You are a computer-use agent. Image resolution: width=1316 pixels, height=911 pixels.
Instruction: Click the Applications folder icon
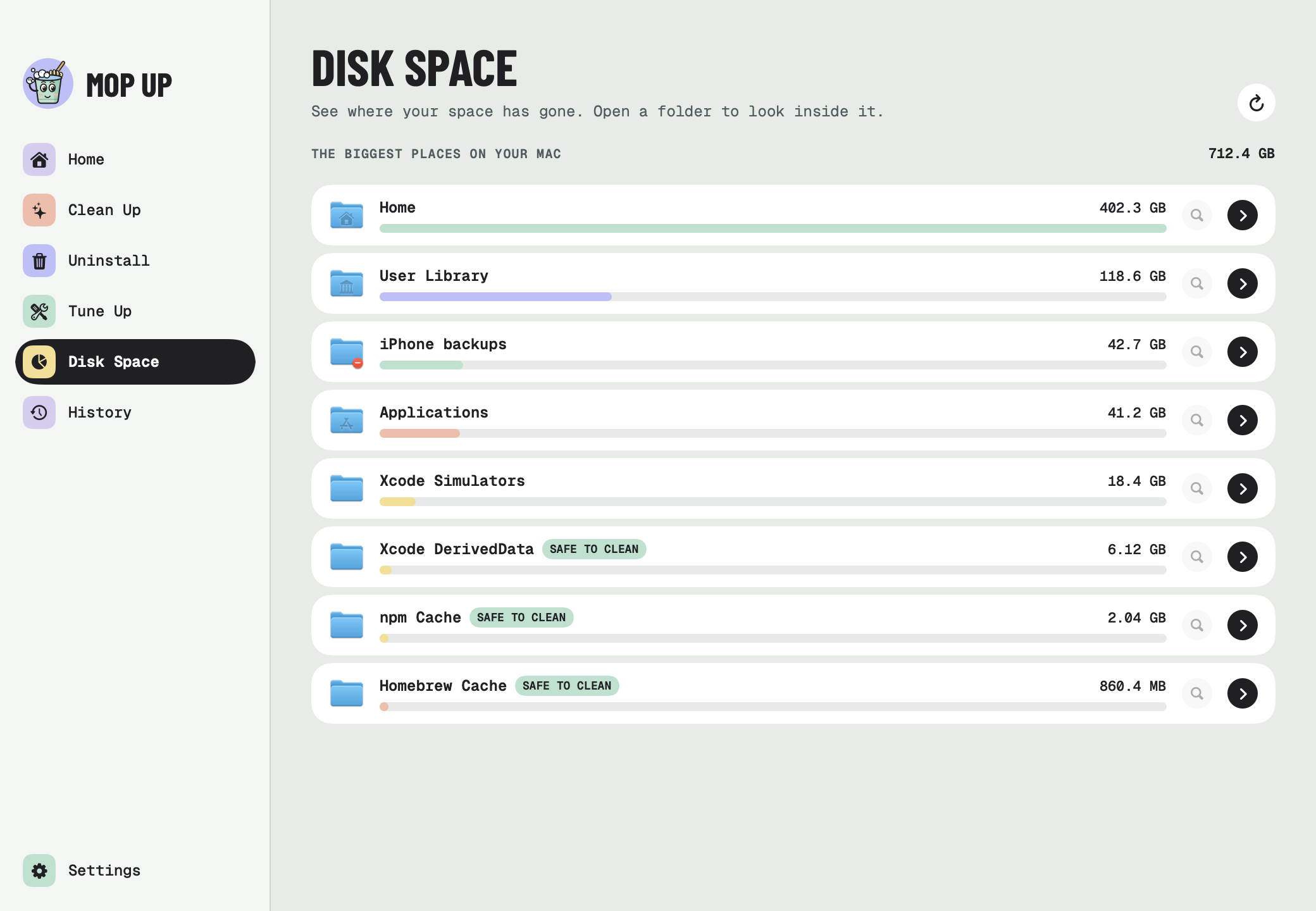coord(347,420)
